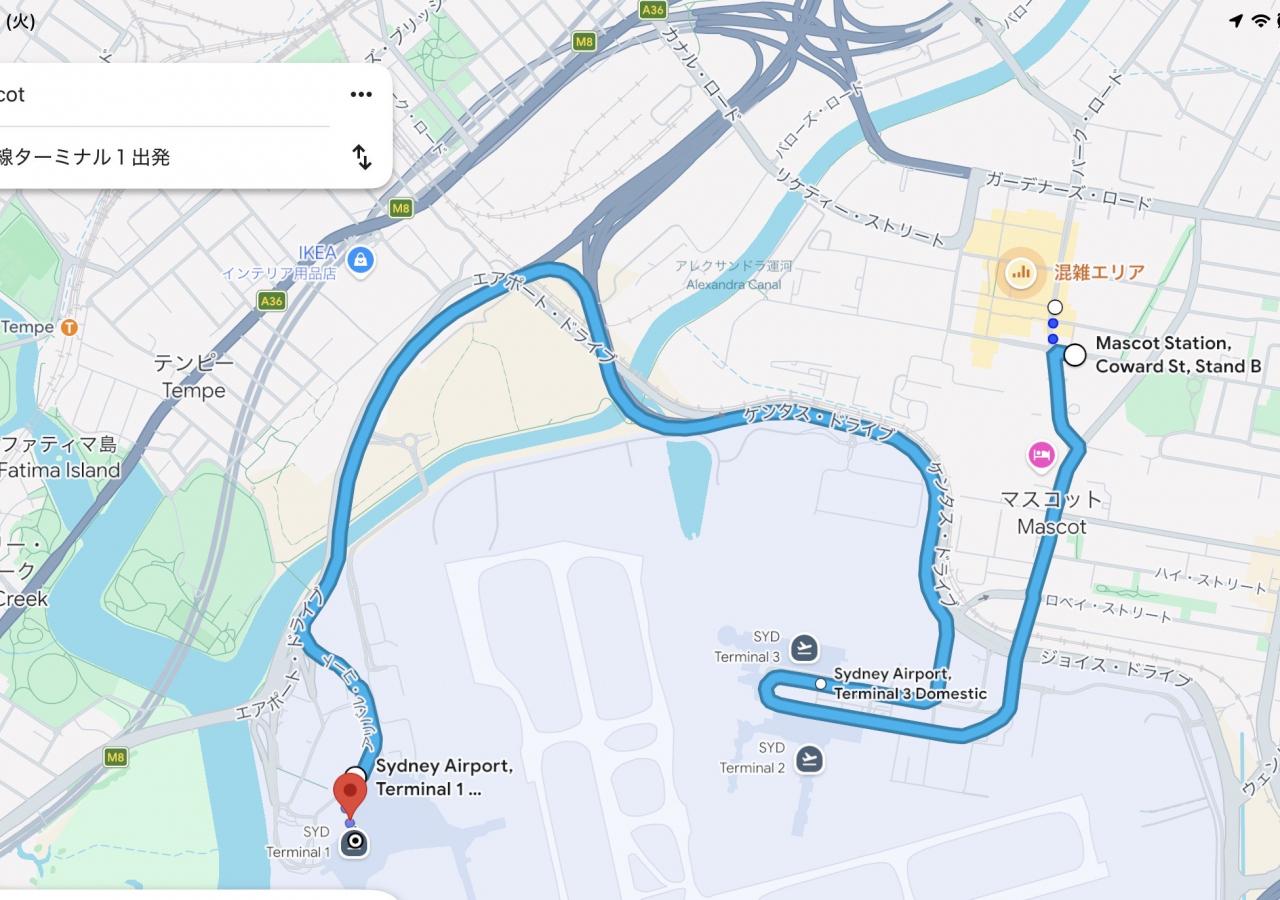Tap the M8 highway shield near IKEA
Screen dimensions: 1280x900
(x=401, y=208)
